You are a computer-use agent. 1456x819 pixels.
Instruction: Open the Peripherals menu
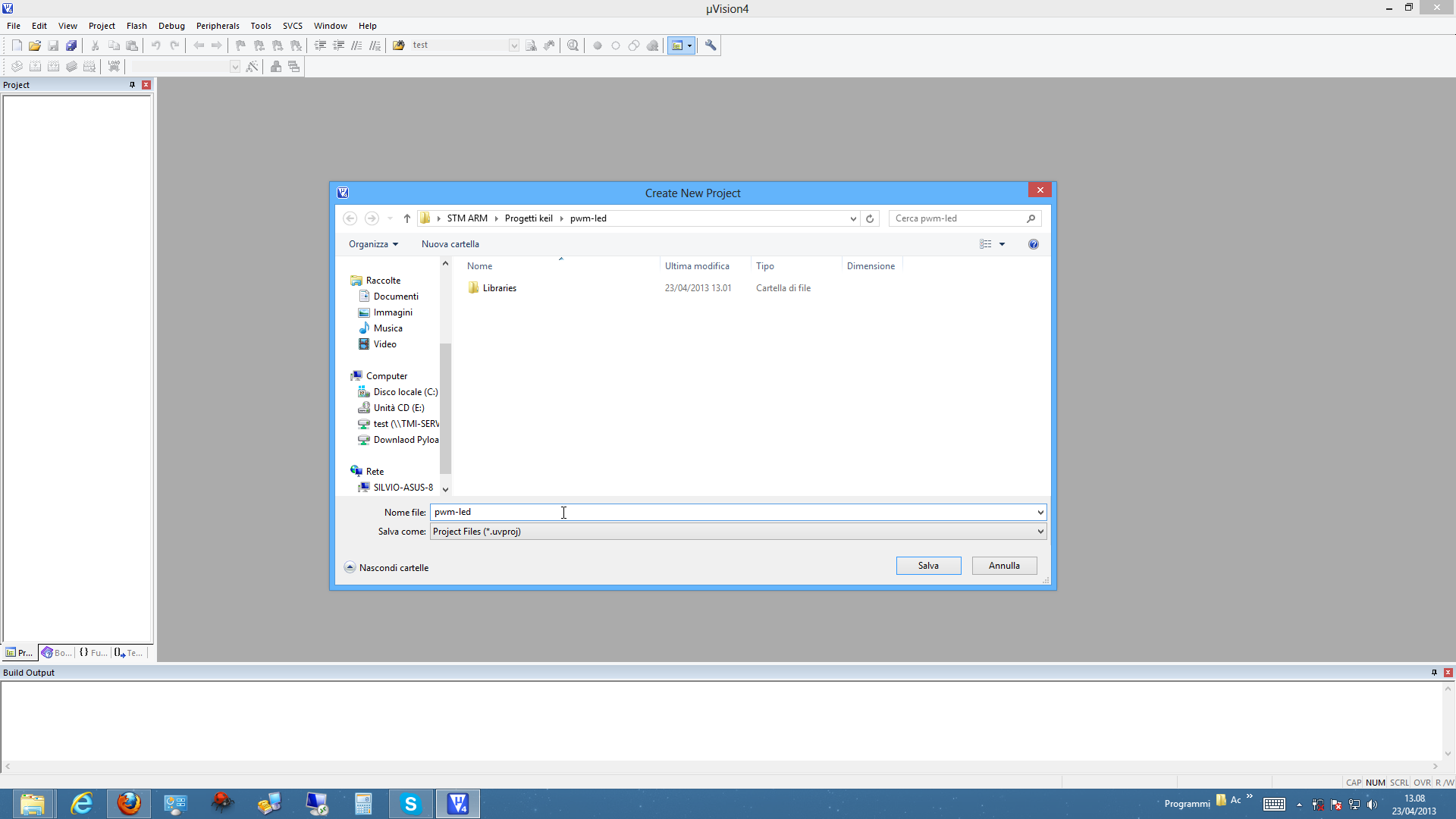point(217,26)
